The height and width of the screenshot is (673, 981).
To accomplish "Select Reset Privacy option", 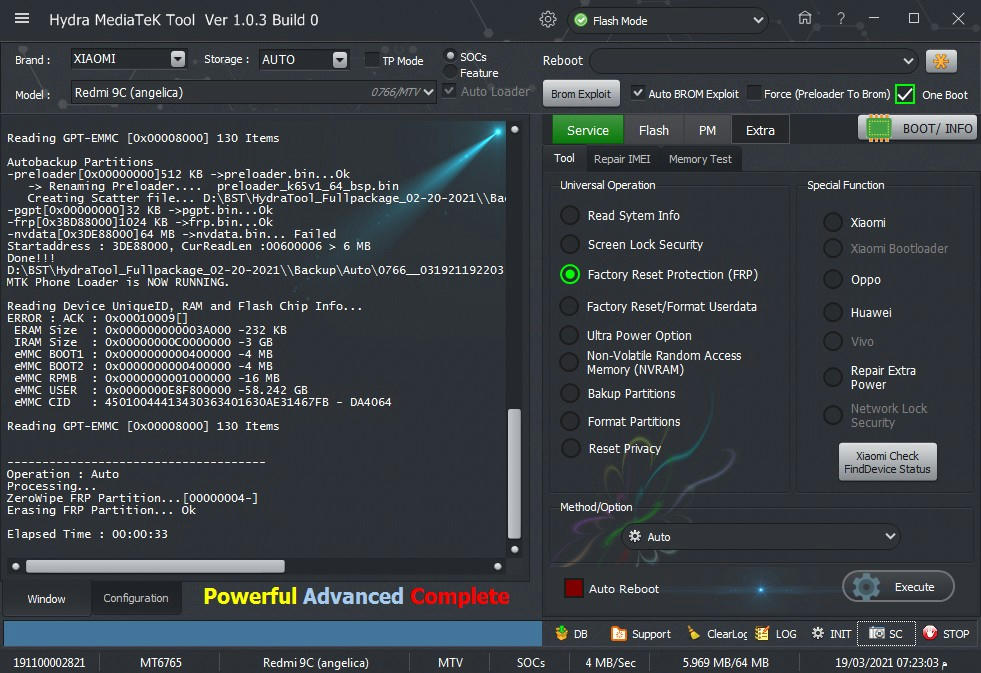I will (569, 448).
